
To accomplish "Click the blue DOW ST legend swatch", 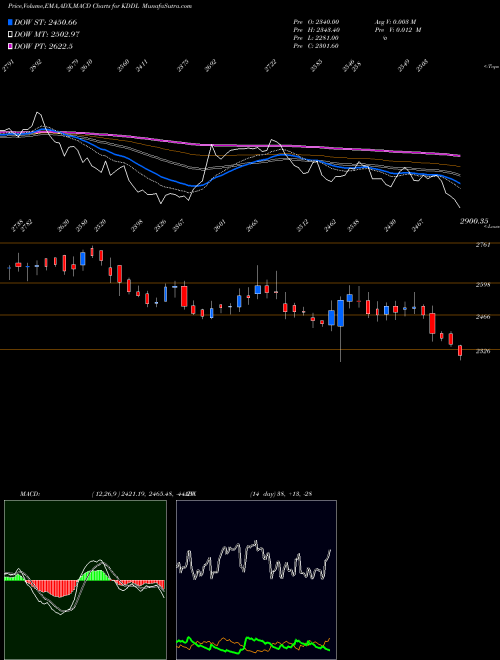I will click(x=10, y=22).
